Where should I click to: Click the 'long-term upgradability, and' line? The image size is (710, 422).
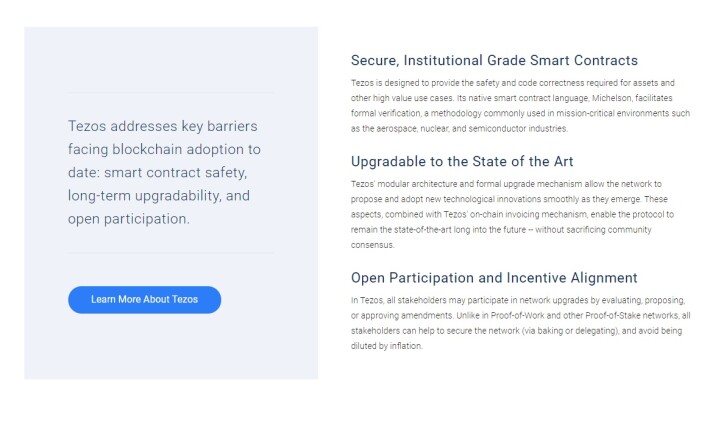159,196
